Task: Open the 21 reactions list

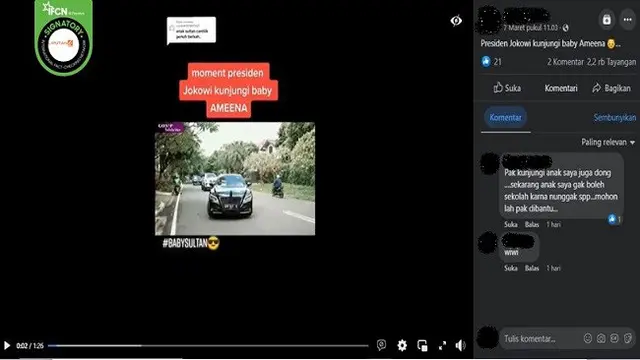Action: [492, 62]
